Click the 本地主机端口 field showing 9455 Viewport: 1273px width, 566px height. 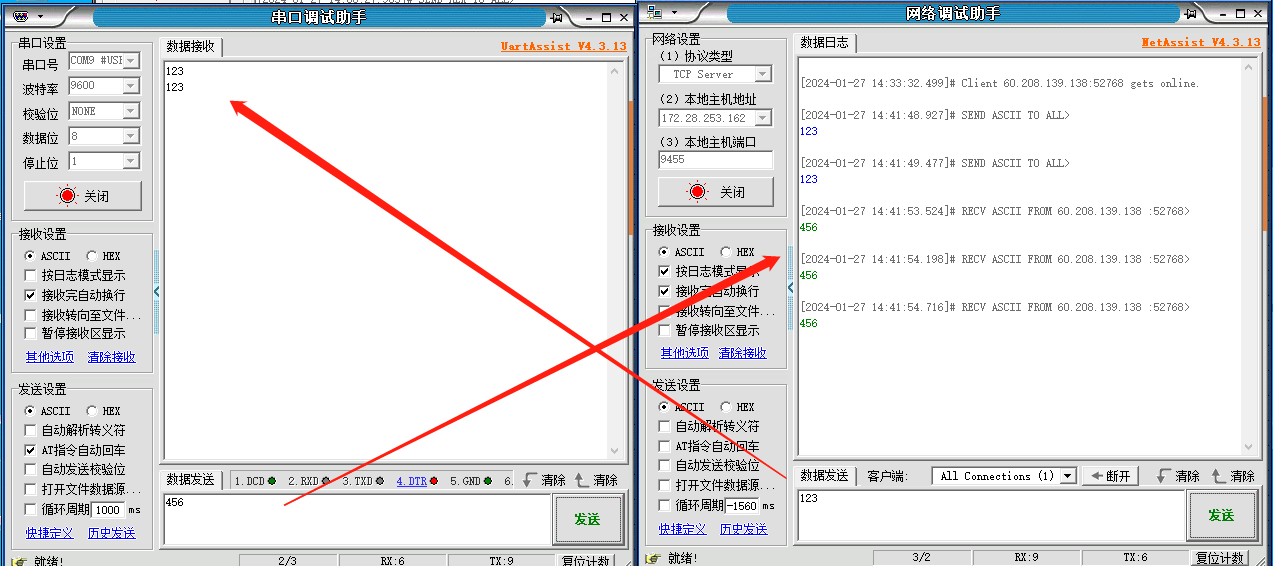[x=715, y=160]
